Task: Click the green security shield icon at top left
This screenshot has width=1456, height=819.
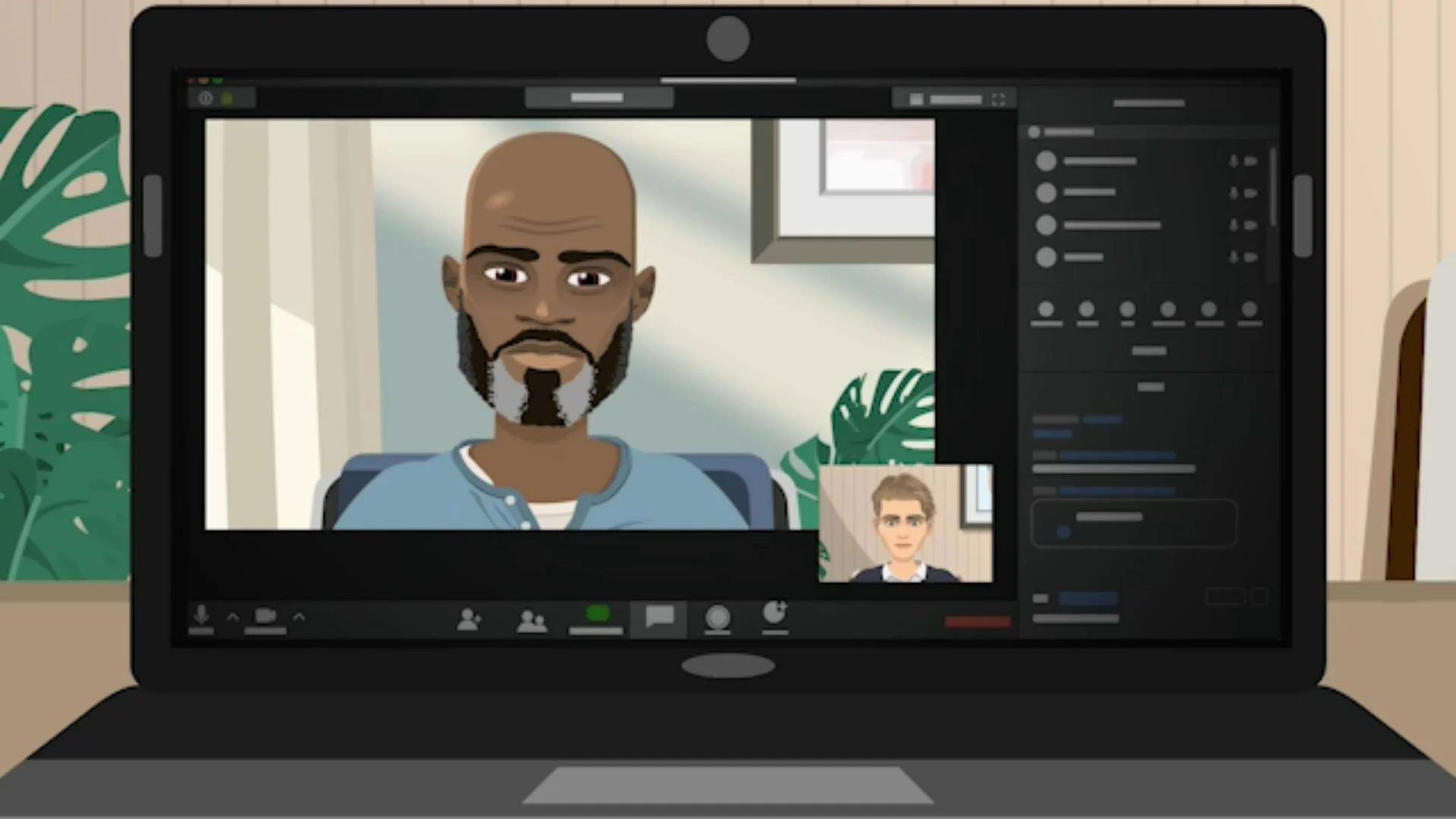Action: point(227,99)
